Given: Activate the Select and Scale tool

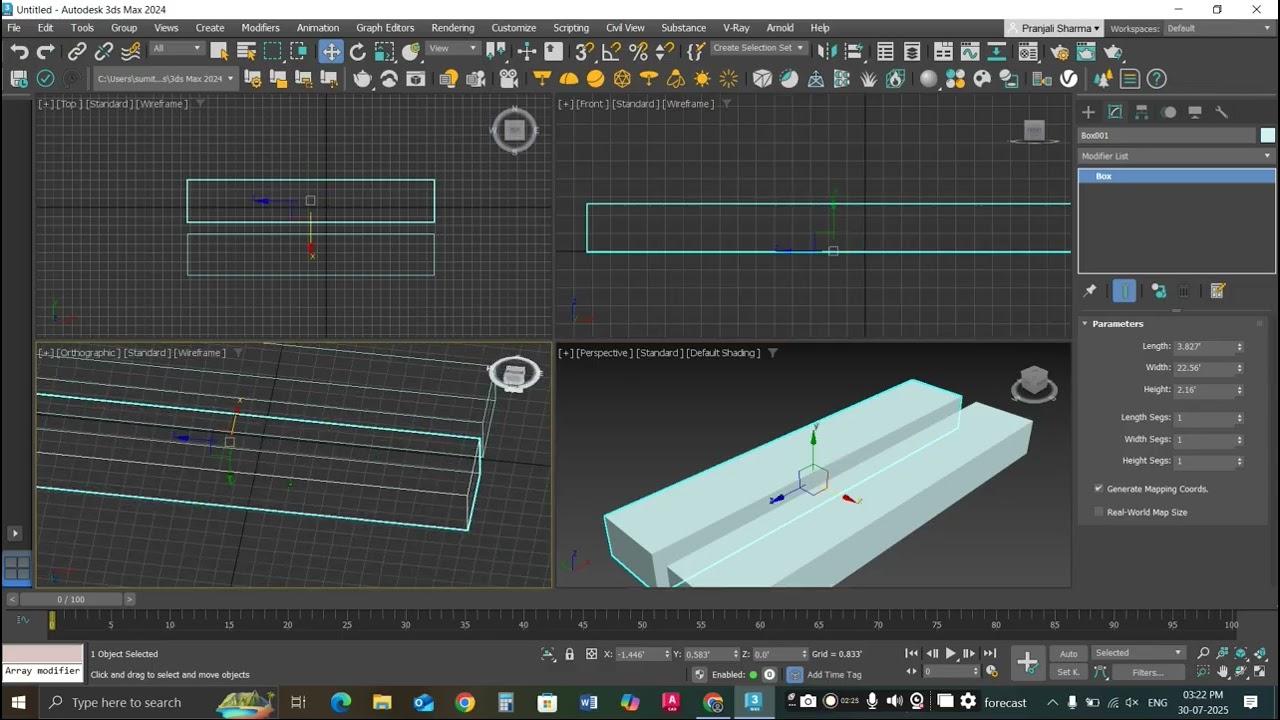Looking at the screenshot, I should pyautogui.click(x=385, y=52).
